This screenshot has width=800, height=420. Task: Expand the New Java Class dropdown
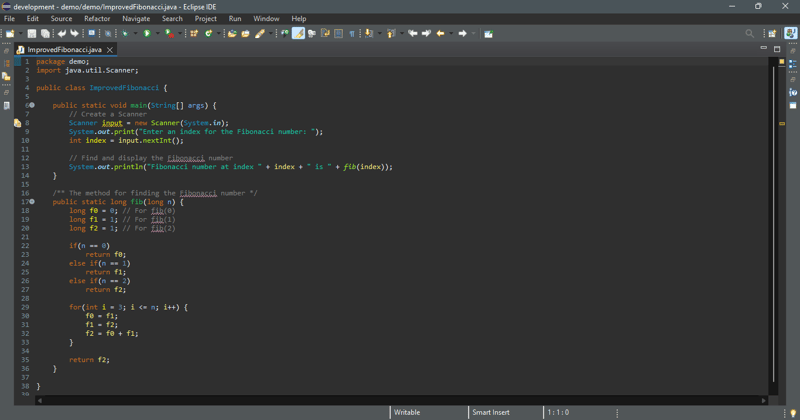pyautogui.click(x=218, y=34)
